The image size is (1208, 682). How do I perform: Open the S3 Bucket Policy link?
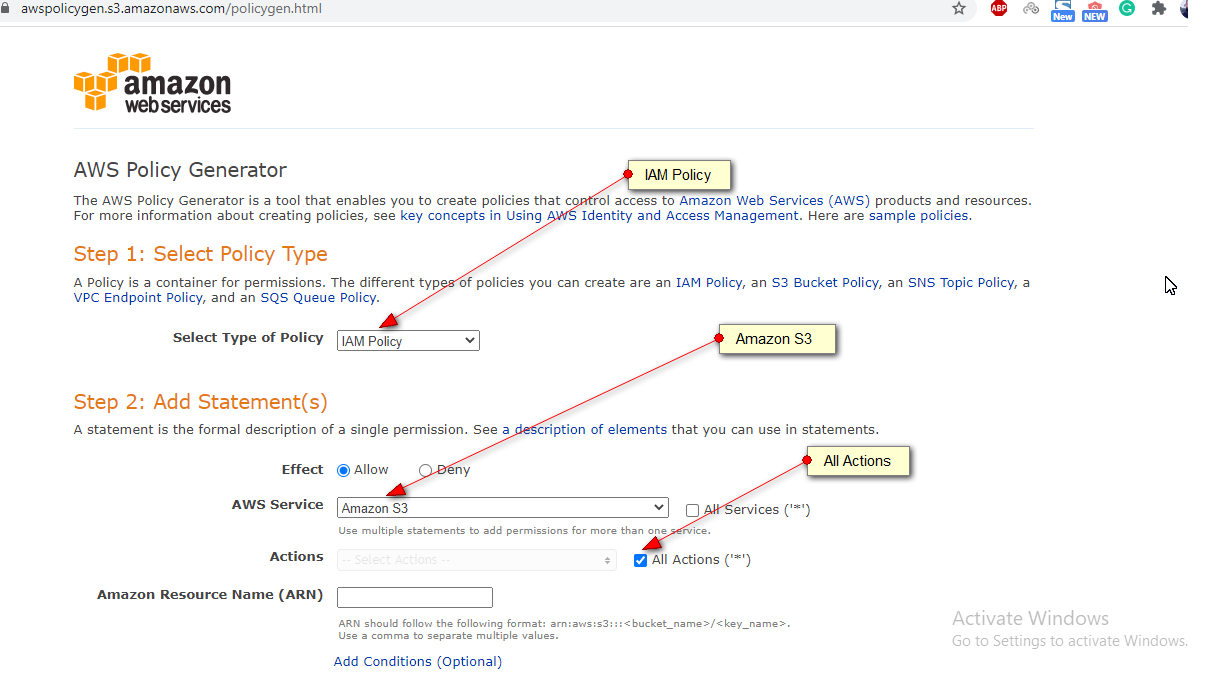(x=824, y=282)
